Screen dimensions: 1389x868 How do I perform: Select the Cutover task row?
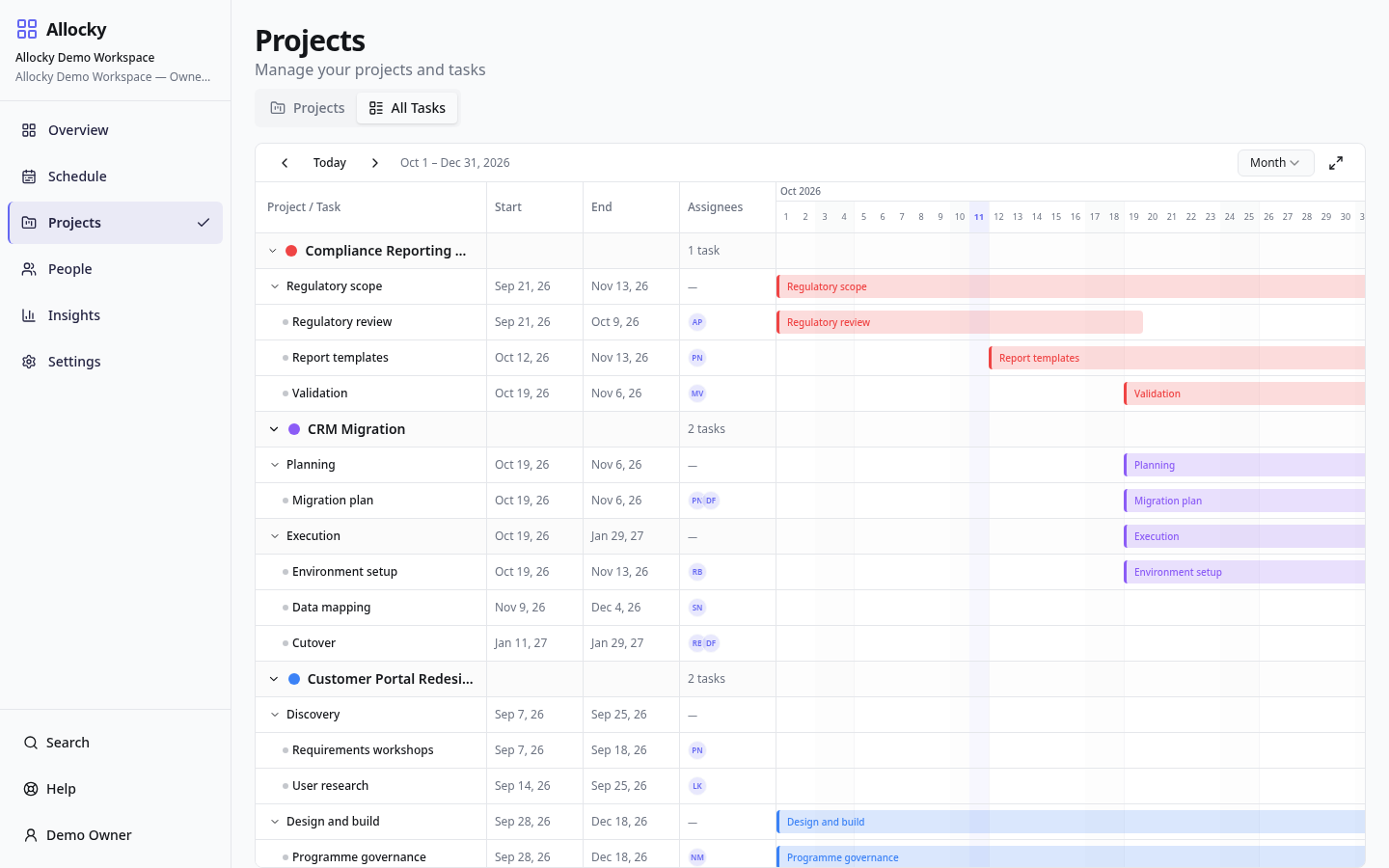[810, 643]
